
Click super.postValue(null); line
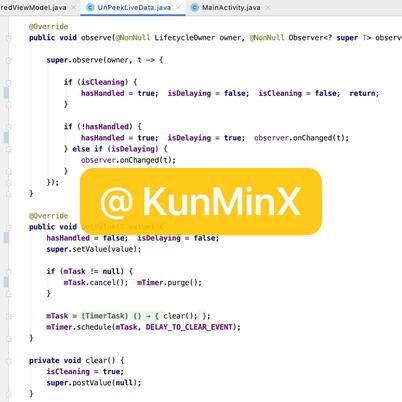tap(94, 383)
